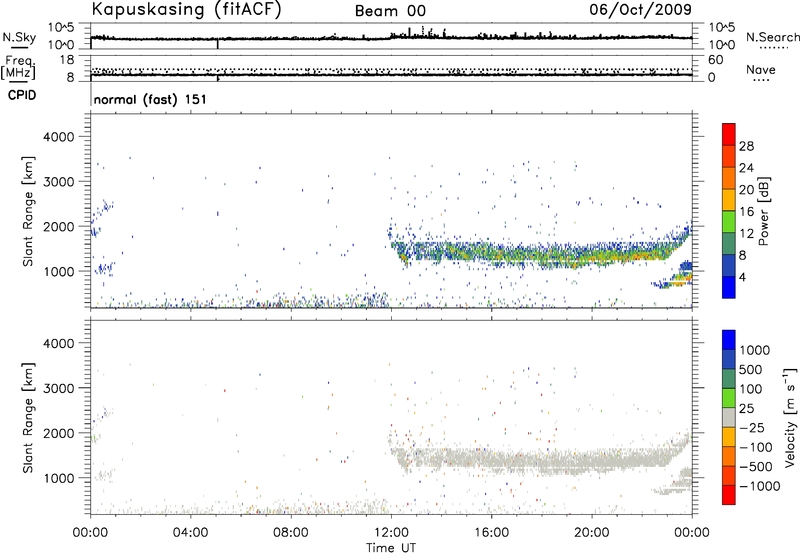Screen dimensions: 800x554
Task: Select the 16 label on Power colorbar
Action: (x=746, y=212)
